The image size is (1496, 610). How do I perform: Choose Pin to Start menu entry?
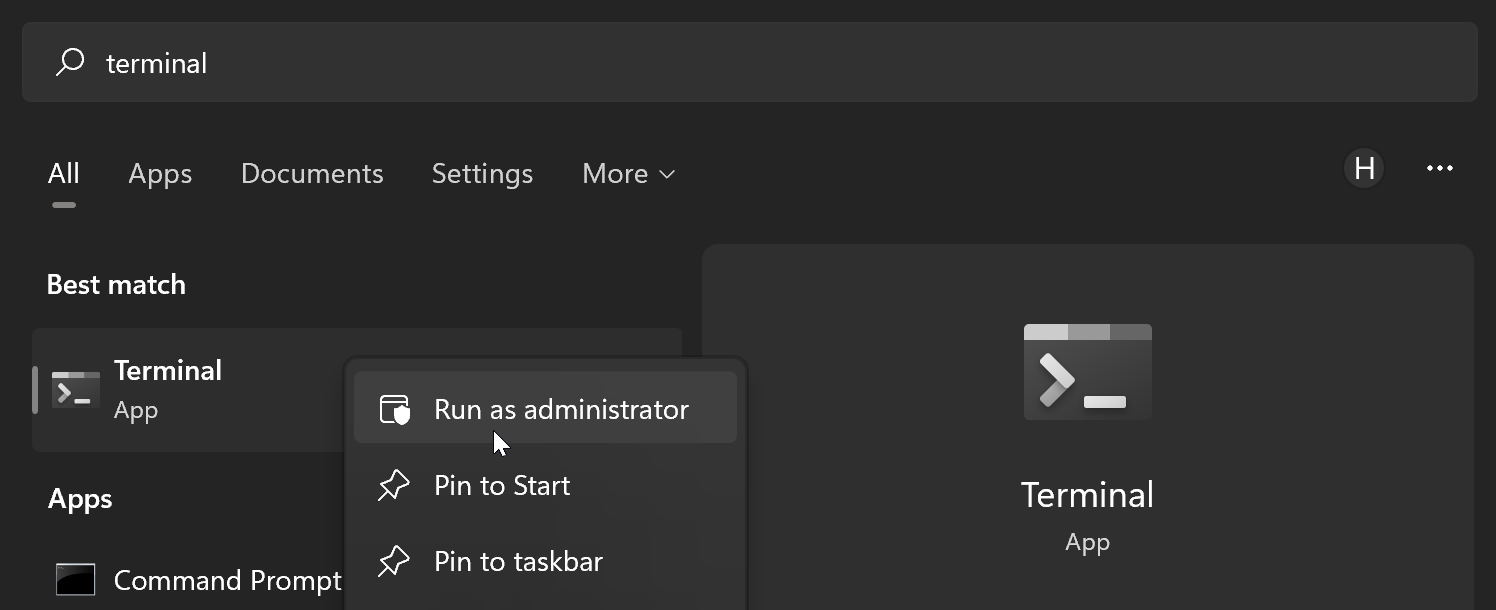[x=502, y=486]
